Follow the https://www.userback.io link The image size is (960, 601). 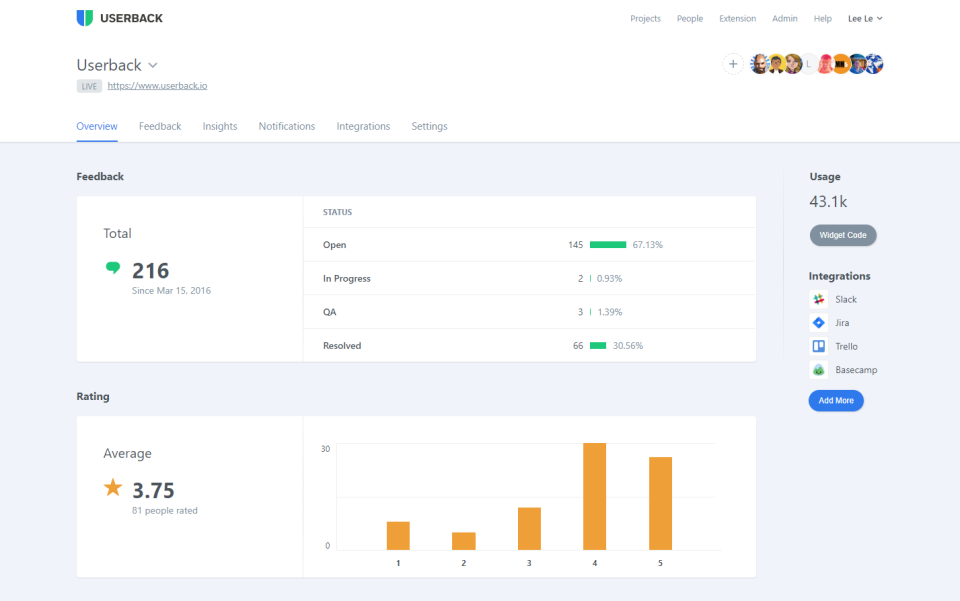(x=157, y=86)
